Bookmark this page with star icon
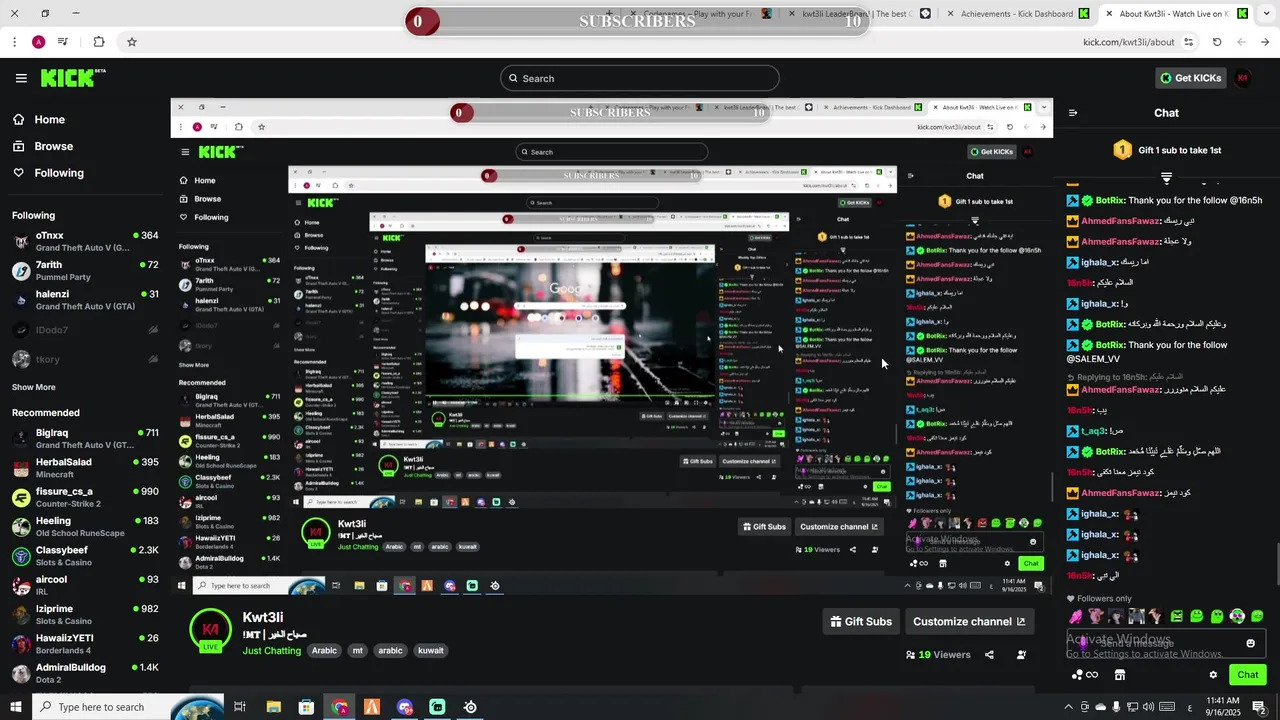Screen dimensions: 1280x720 (131, 42)
